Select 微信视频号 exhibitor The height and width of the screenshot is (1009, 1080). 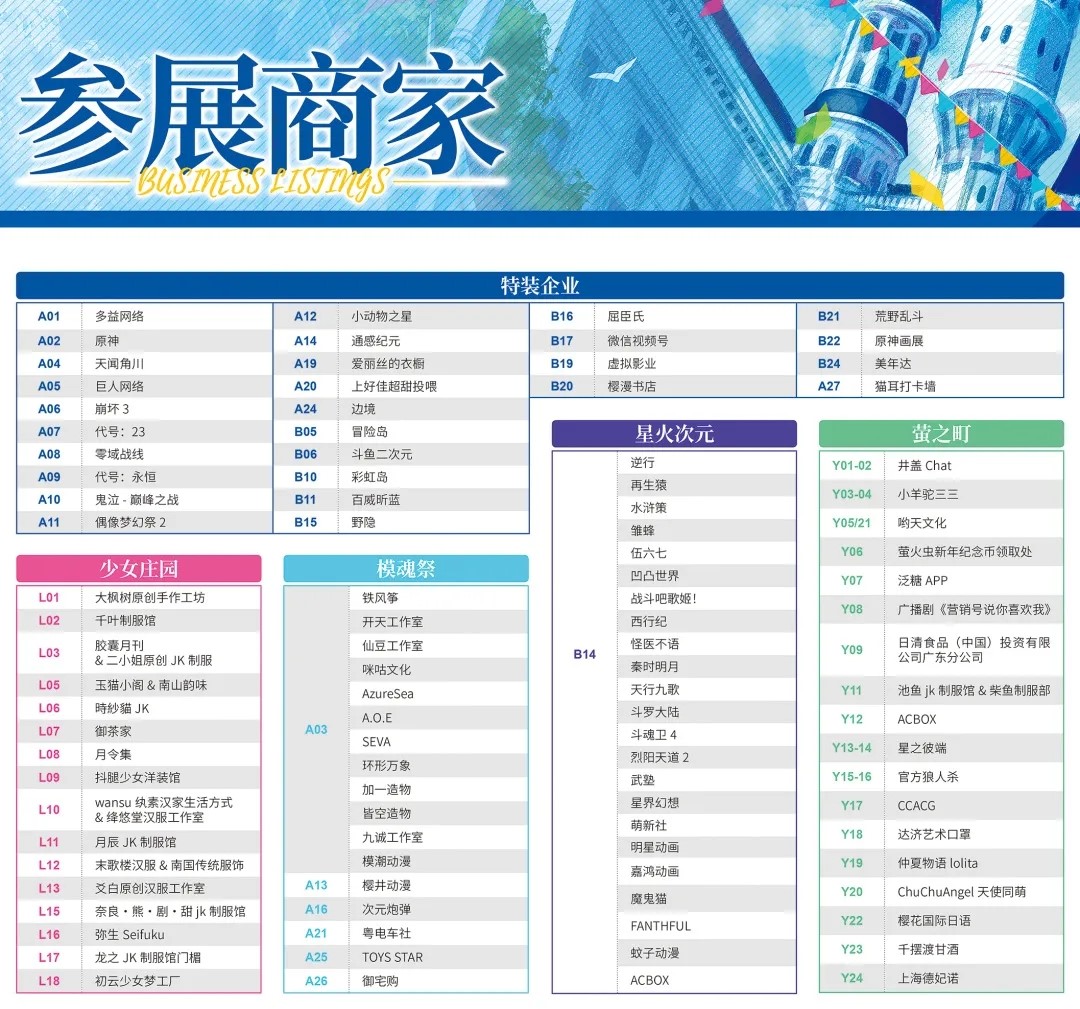tap(638, 341)
